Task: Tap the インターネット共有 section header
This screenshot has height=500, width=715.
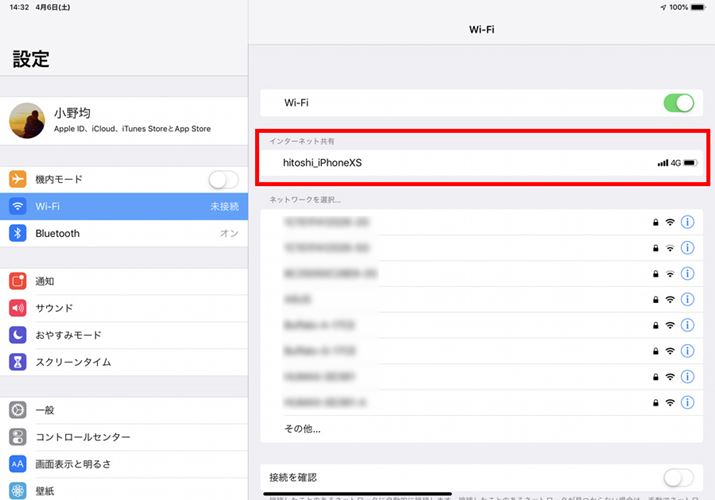Action: click(x=302, y=141)
